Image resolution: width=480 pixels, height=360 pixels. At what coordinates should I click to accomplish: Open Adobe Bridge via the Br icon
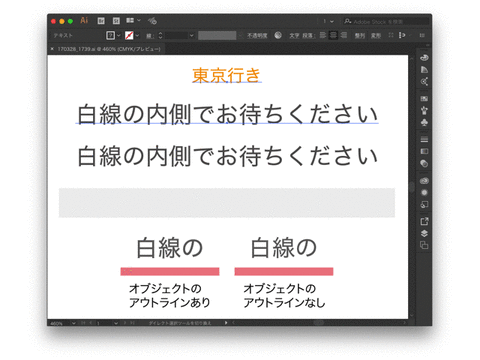pos(101,21)
